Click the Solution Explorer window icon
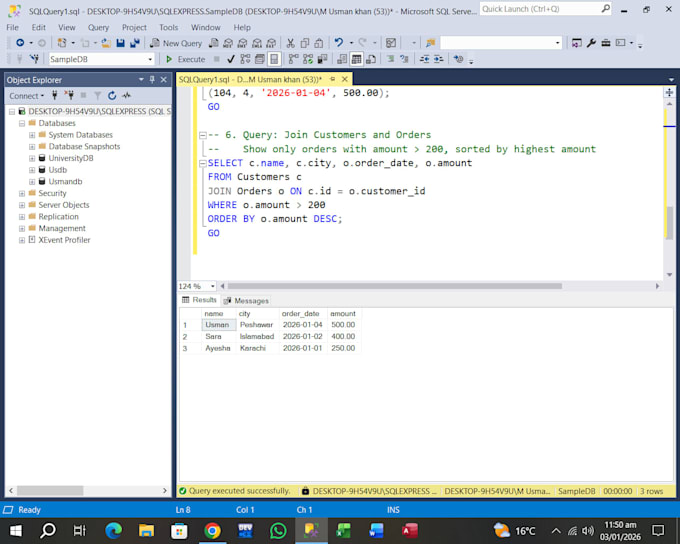 click(x=576, y=43)
